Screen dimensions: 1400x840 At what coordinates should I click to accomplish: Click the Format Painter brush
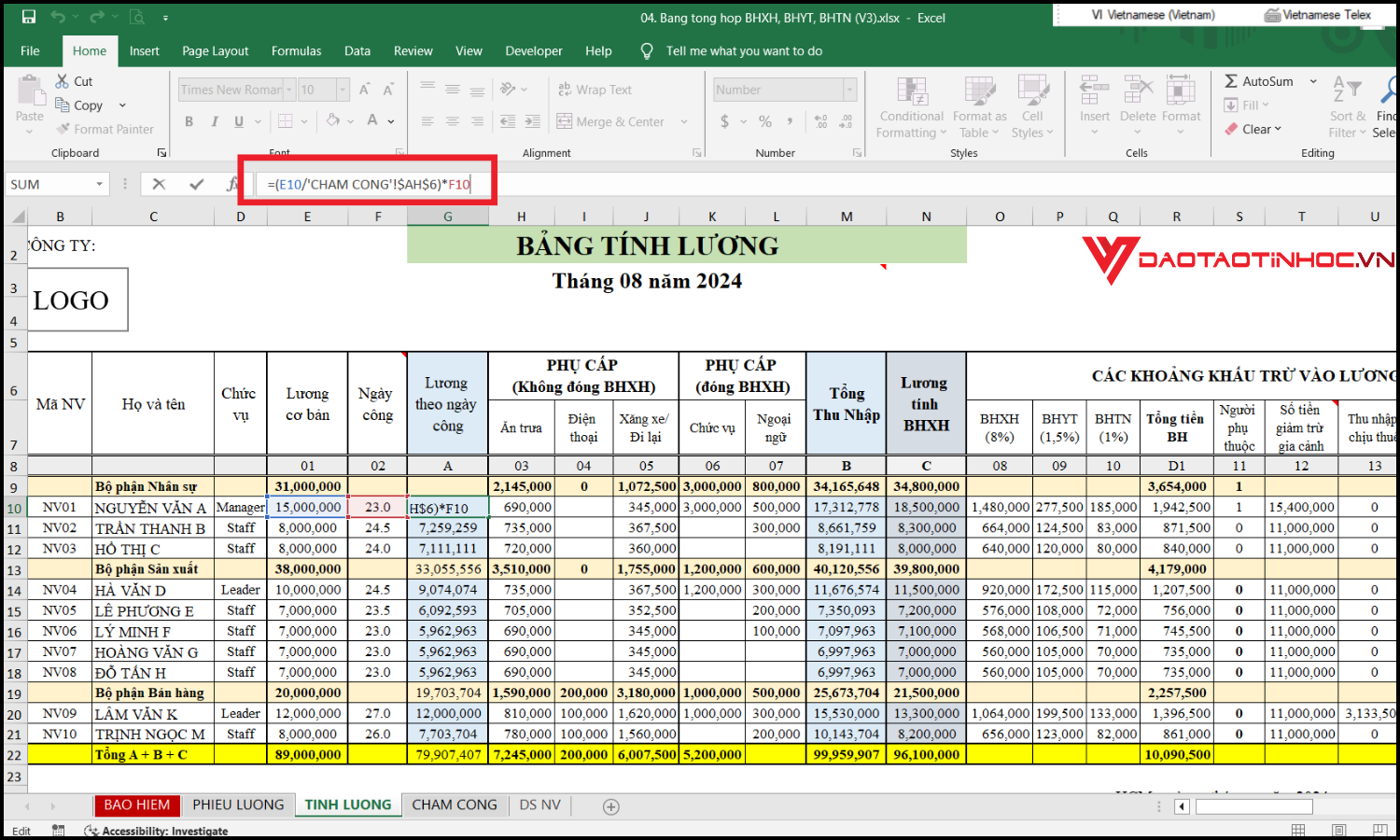click(x=105, y=129)
